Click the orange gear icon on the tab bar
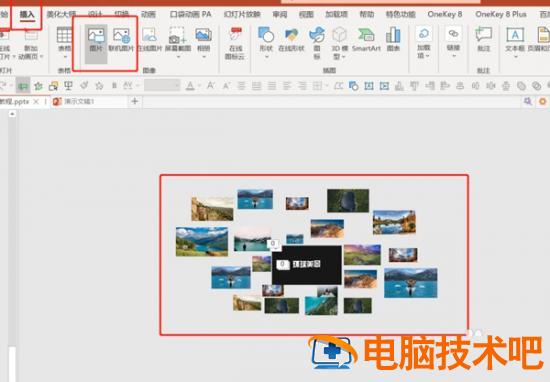The height and width of the screenshot is (382, 550). click(543, 101)
